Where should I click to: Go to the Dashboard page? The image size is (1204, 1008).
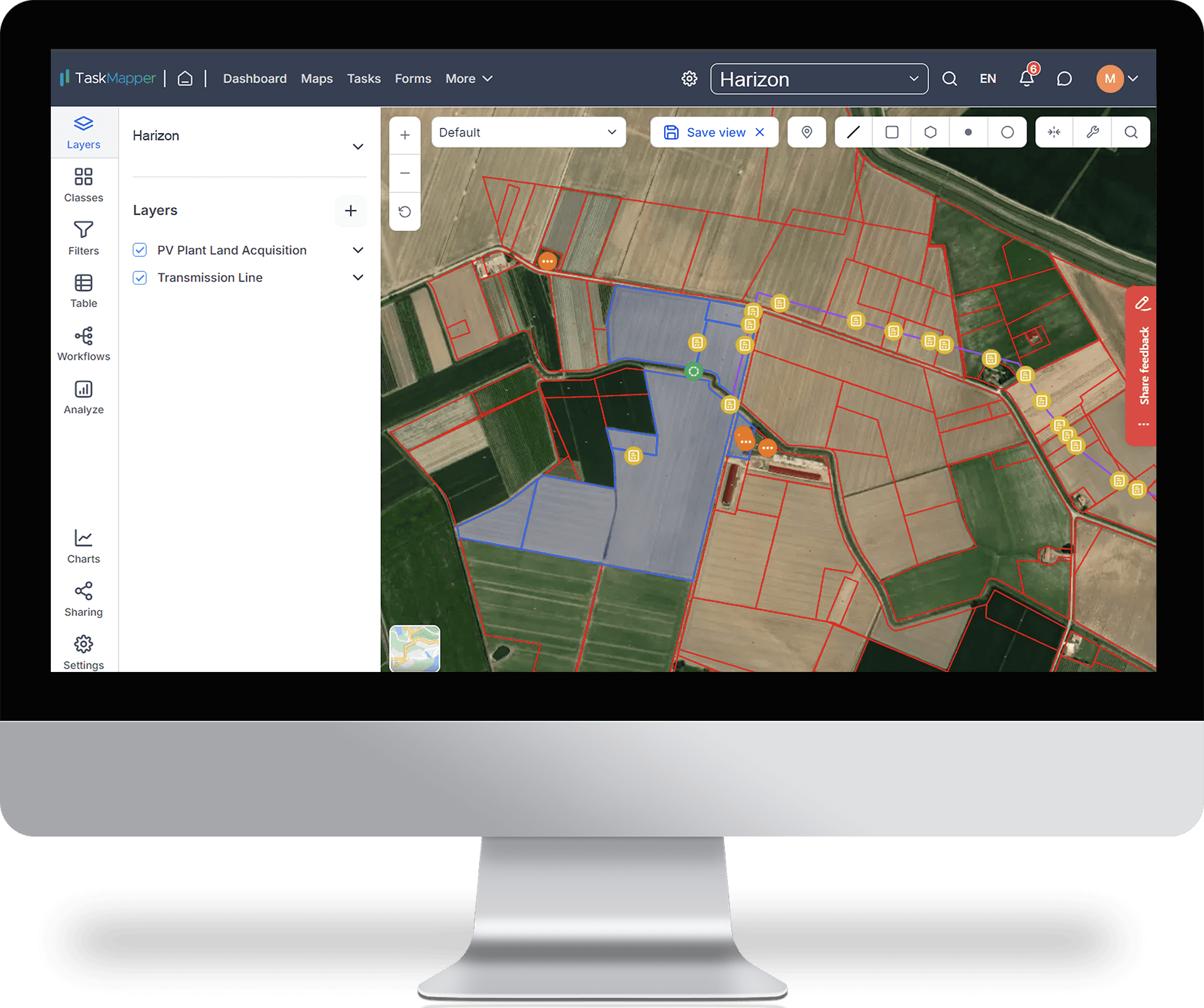point(255,78)
